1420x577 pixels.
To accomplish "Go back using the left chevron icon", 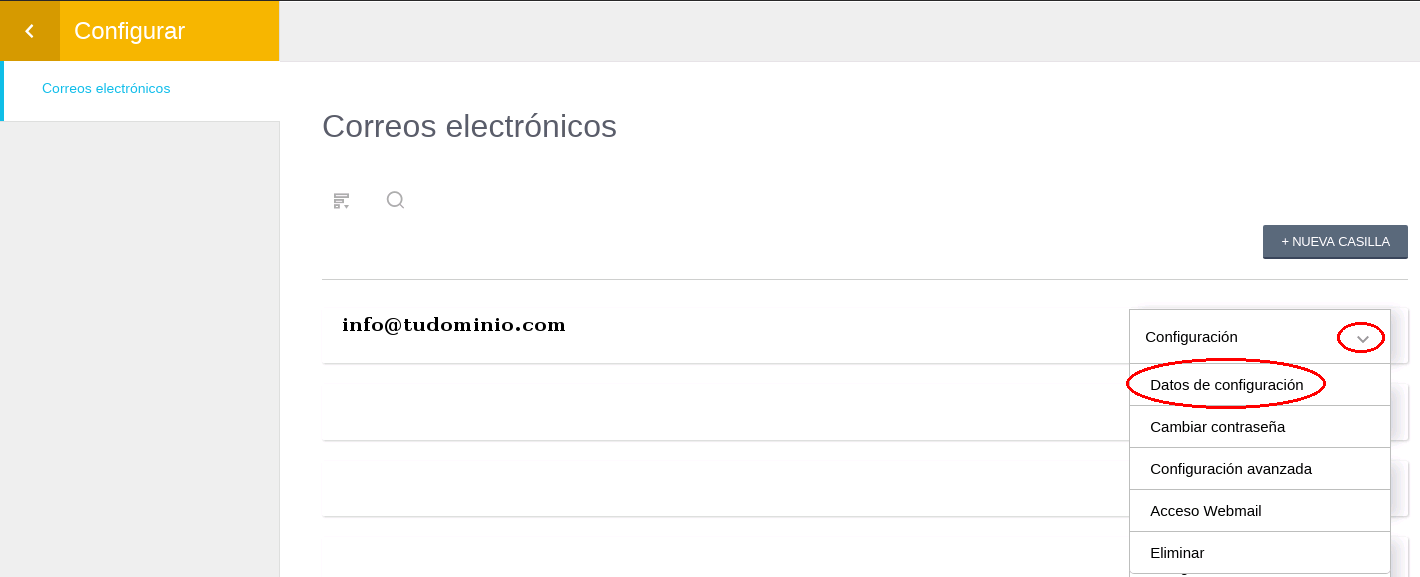I will 30,31.
